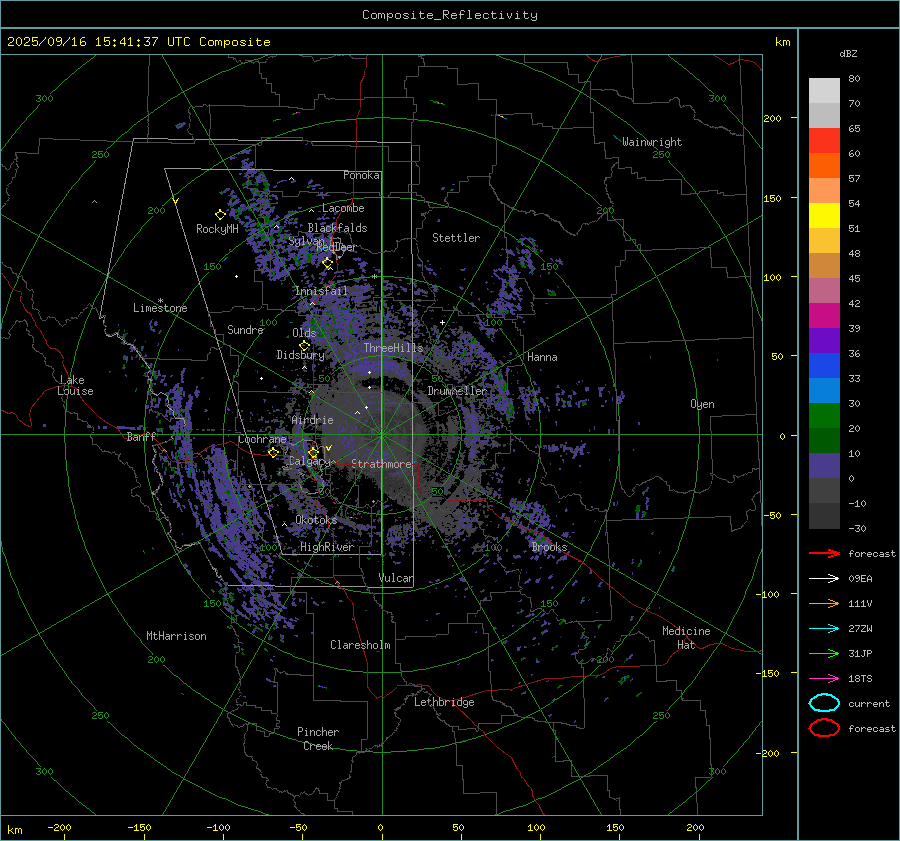The height and width of the screenshot is (841, 900).
Task: Click the Okotoks map label
Action: point(316,520)
